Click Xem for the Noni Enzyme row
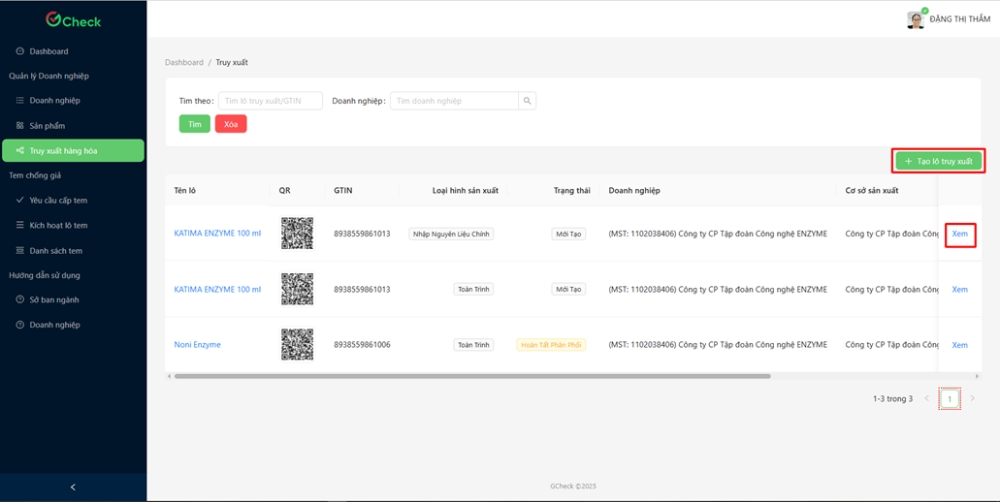Screen dimensions: 1000x502 [x=960, y=344]
